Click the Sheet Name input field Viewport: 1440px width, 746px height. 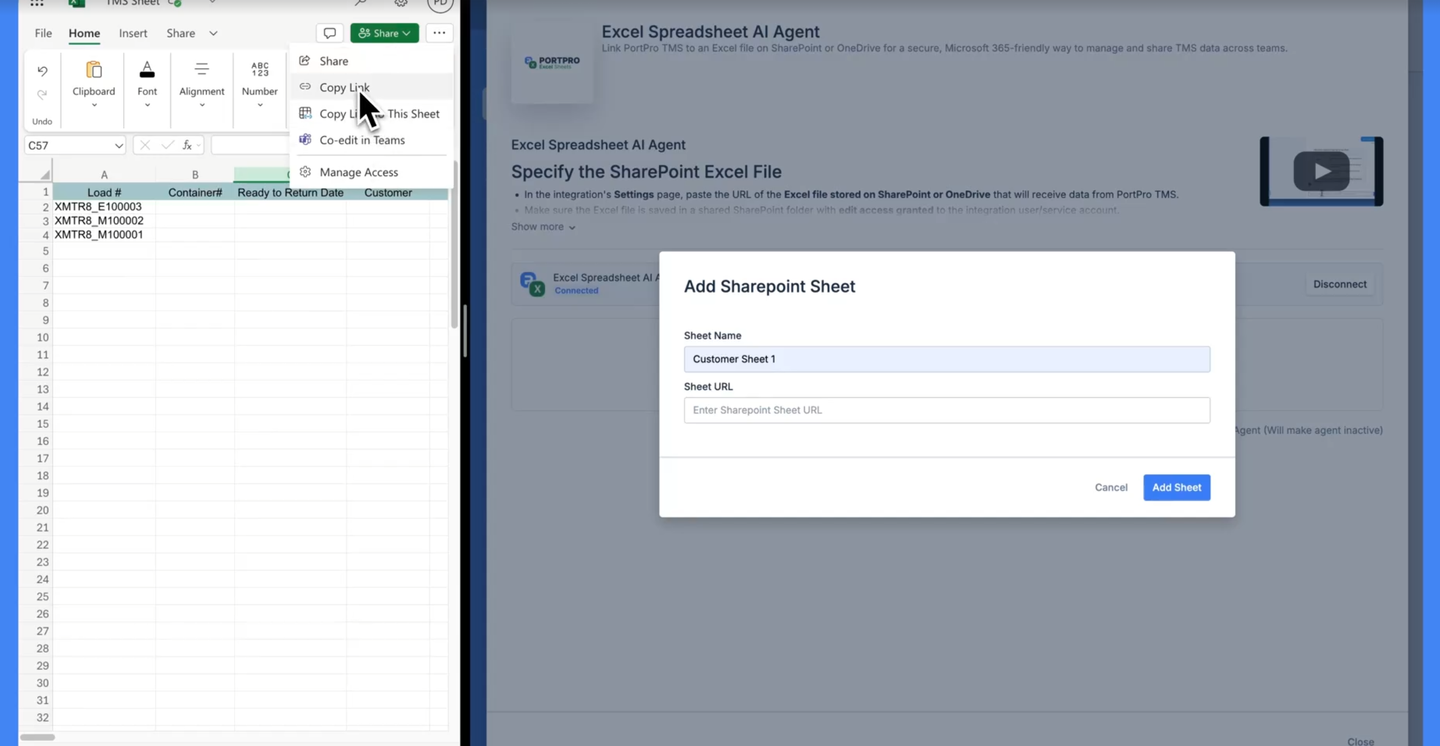[946, 359]
